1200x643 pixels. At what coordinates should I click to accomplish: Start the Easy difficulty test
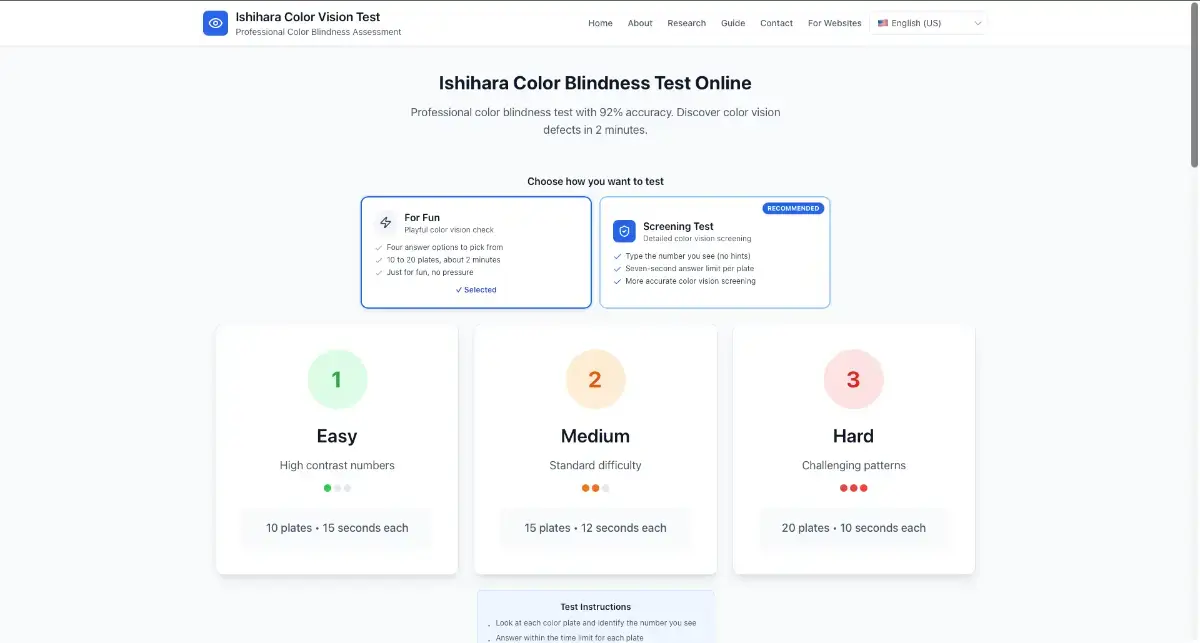tap(337, 449)
